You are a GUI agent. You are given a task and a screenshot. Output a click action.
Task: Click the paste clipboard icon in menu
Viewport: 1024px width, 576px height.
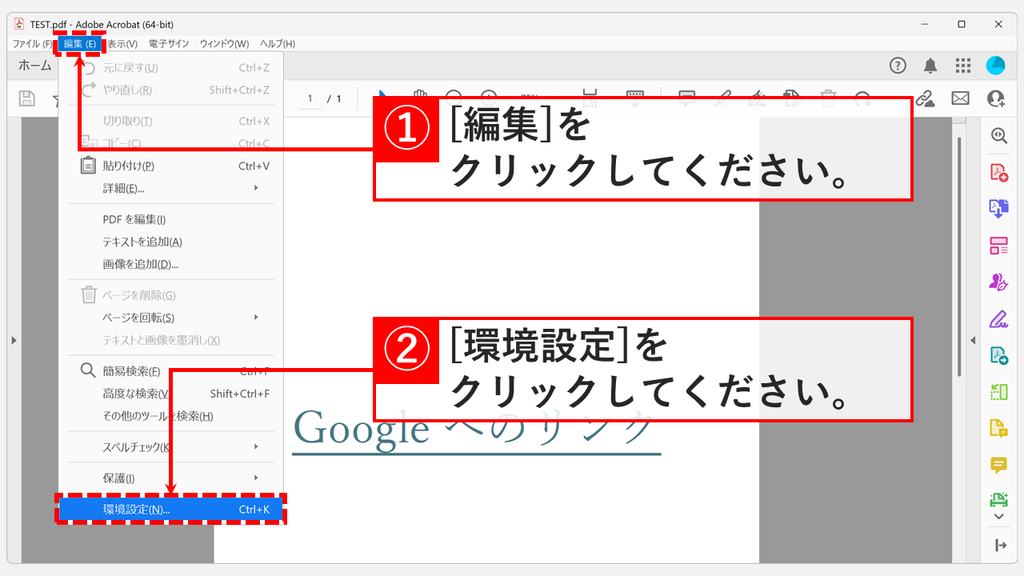click(x=88, y=165)
